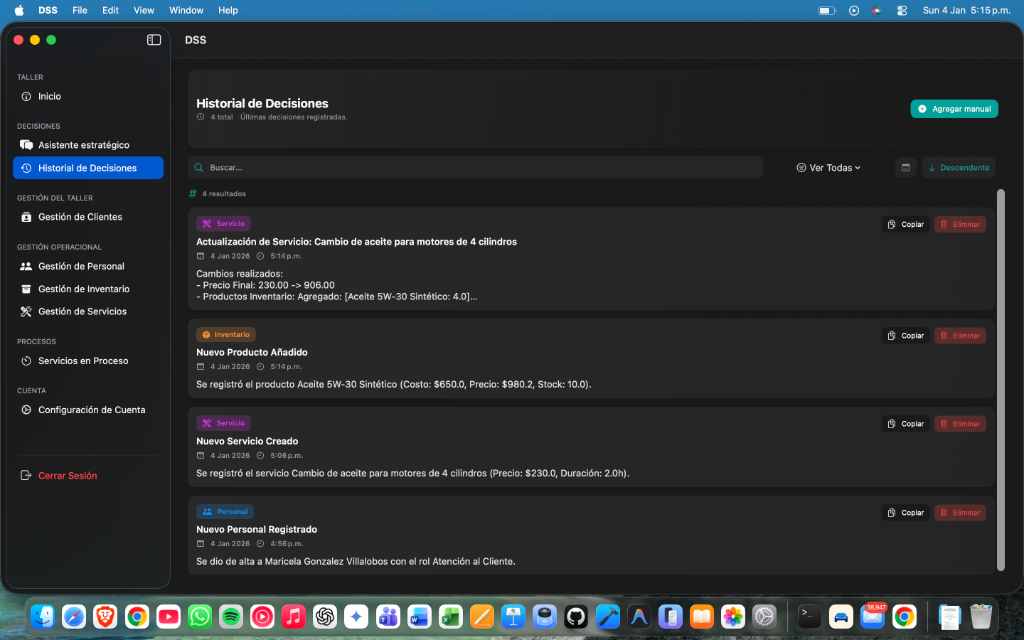This screenshot has width=1024, height=640.
Task: Open Servicios en Proceso
Action: pos(83,361)
